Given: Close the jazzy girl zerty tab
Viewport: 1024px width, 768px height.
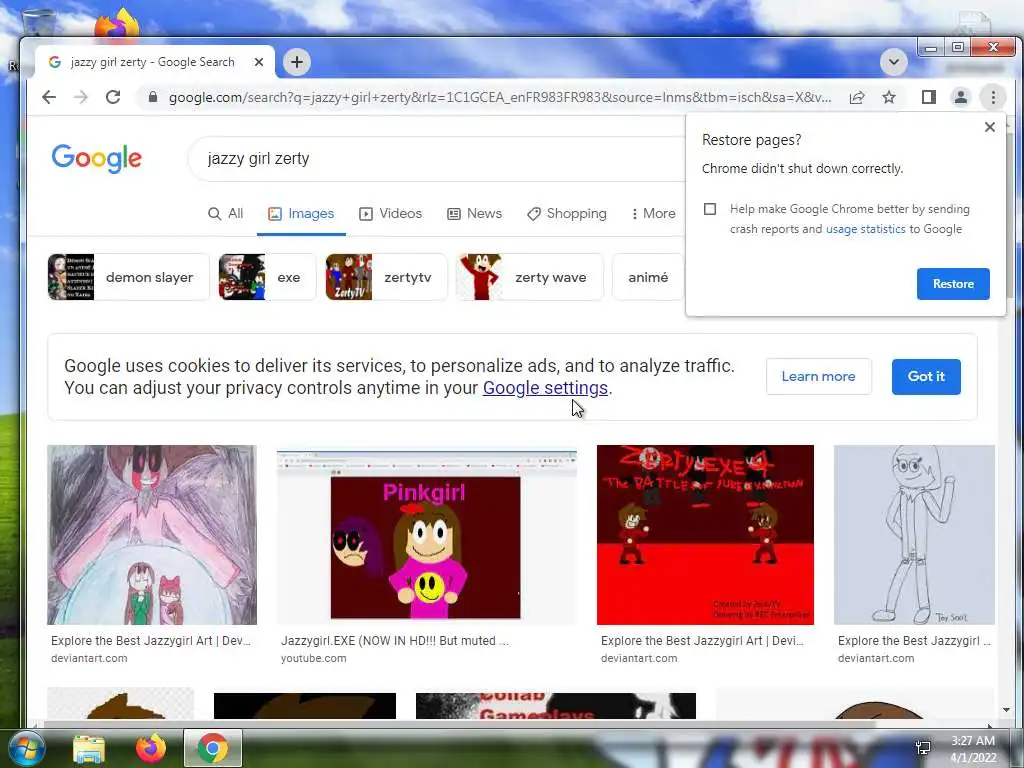Looking at the screenshot, I should [259, 62].
